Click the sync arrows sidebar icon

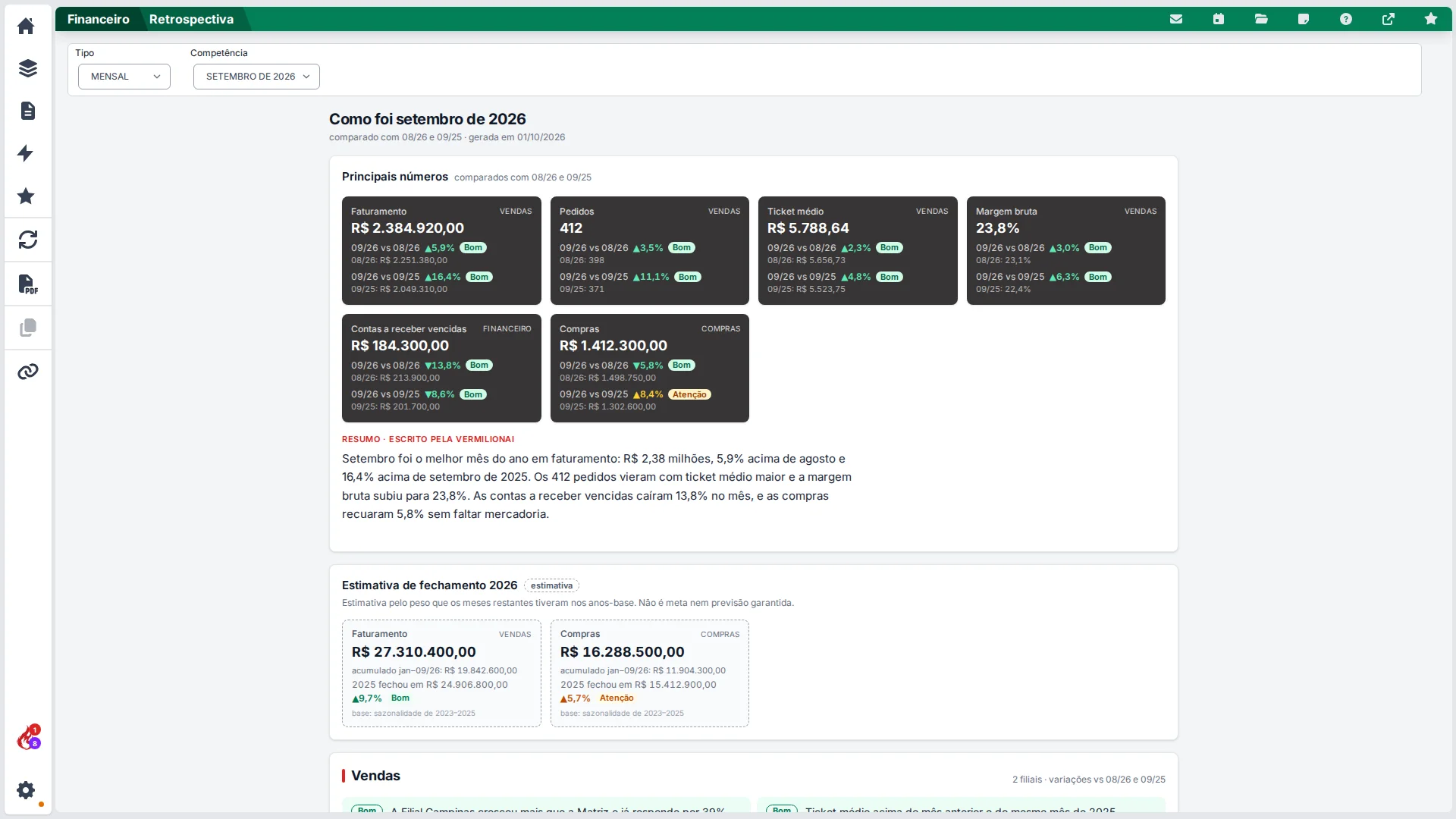coord(27,240)
